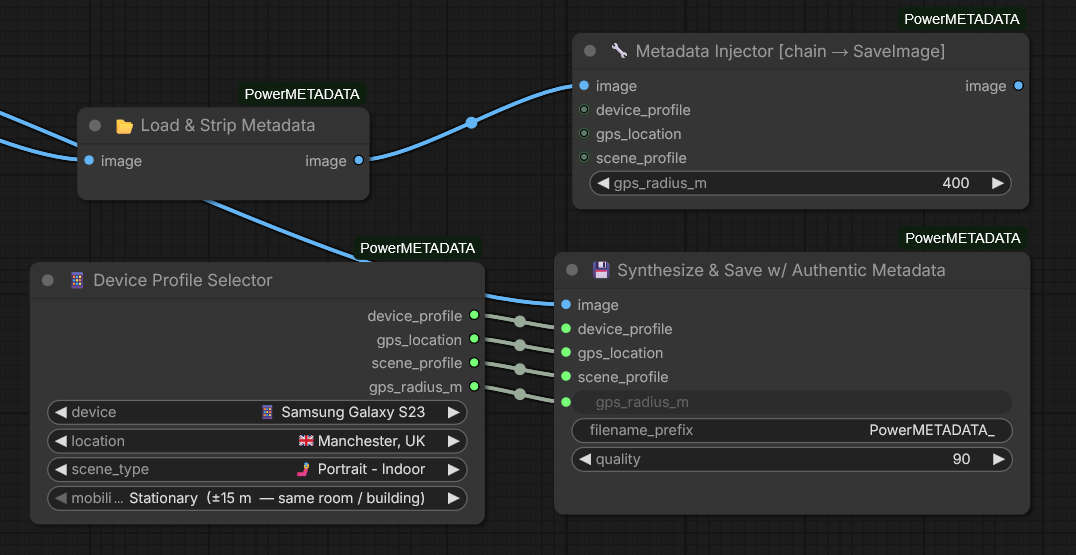Click PowerMETADATA badge above Metadata Injector
This screenshot has height=555, width=1076.
tap(961, 19)
